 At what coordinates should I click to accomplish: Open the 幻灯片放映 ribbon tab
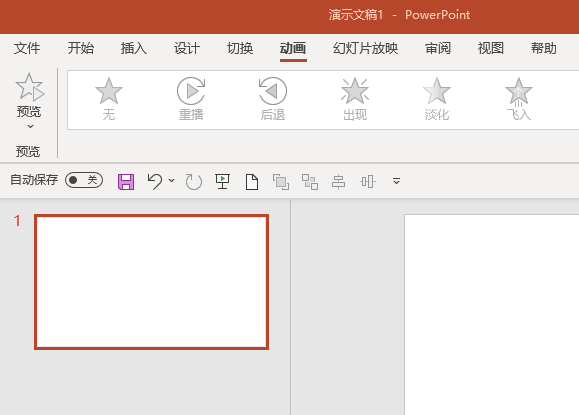pos(366,48)
